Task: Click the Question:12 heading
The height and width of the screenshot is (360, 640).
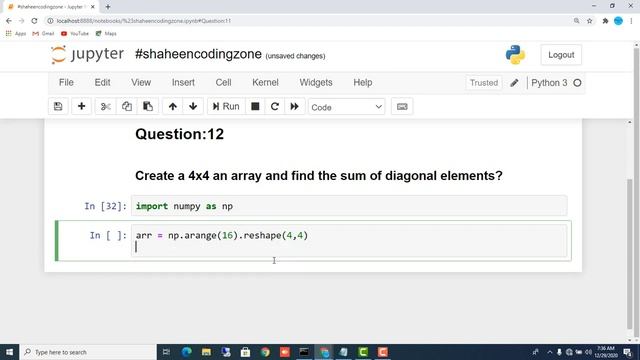Action: 180,134
